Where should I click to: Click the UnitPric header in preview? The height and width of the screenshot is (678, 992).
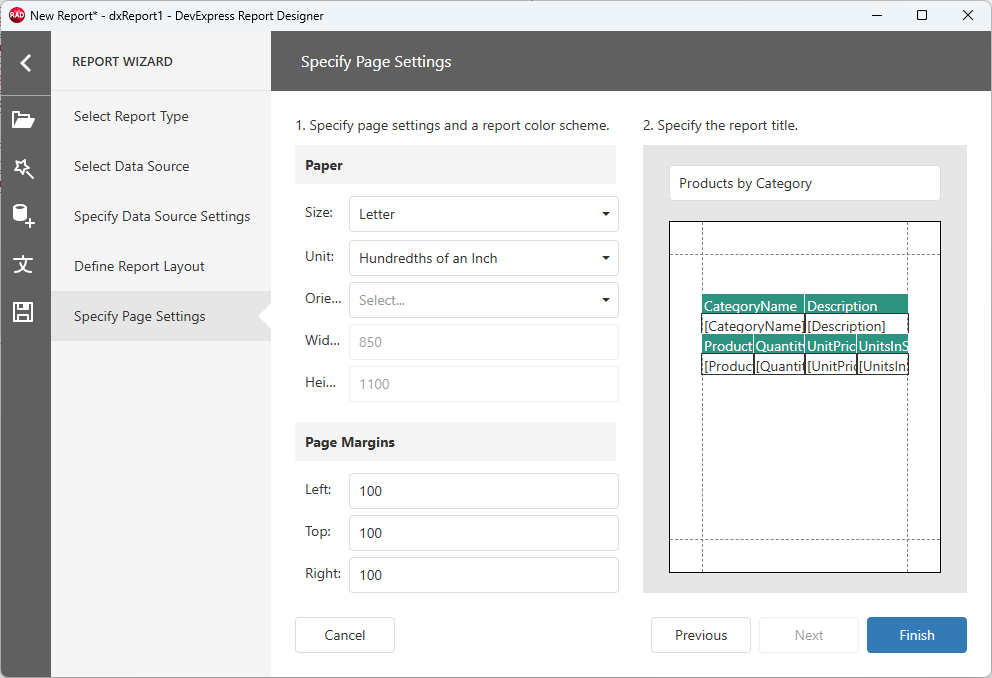click(831, 345)
